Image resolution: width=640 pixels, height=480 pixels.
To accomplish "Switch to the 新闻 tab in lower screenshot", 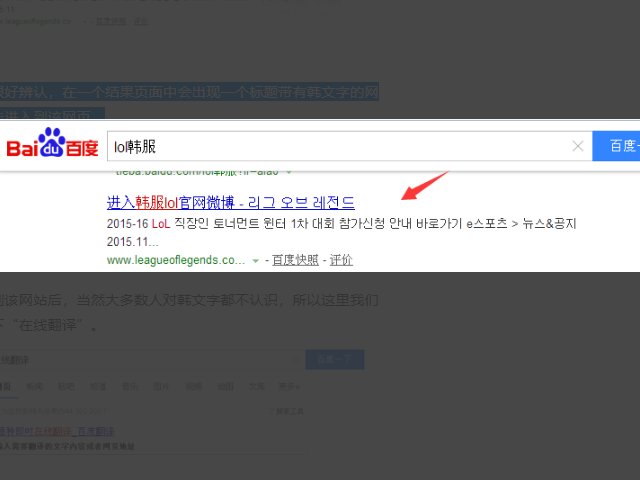I will pyautogui.click(x=35, y=385).
